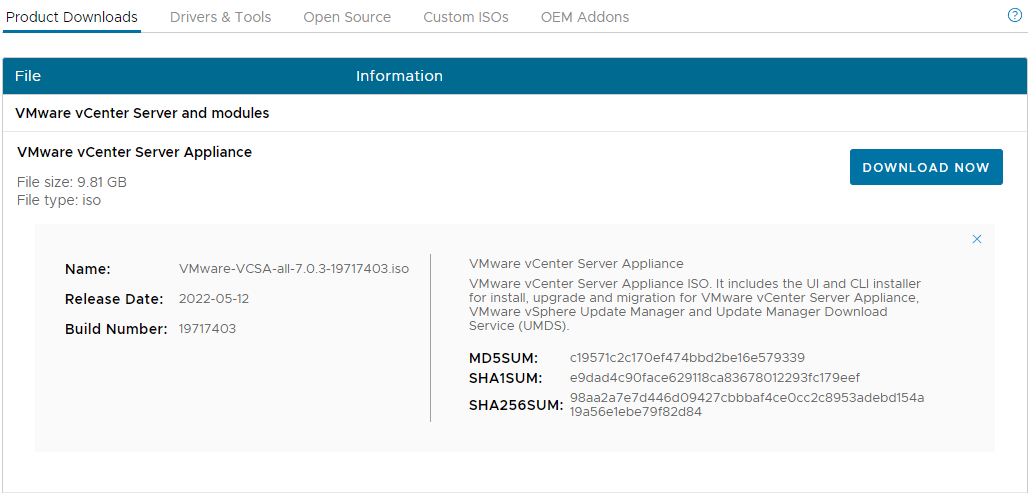The width and height of the screenshot is (1032, 493).
Task: Click the DOWNLOAD NOW button
Action: (x=926, y=167)
